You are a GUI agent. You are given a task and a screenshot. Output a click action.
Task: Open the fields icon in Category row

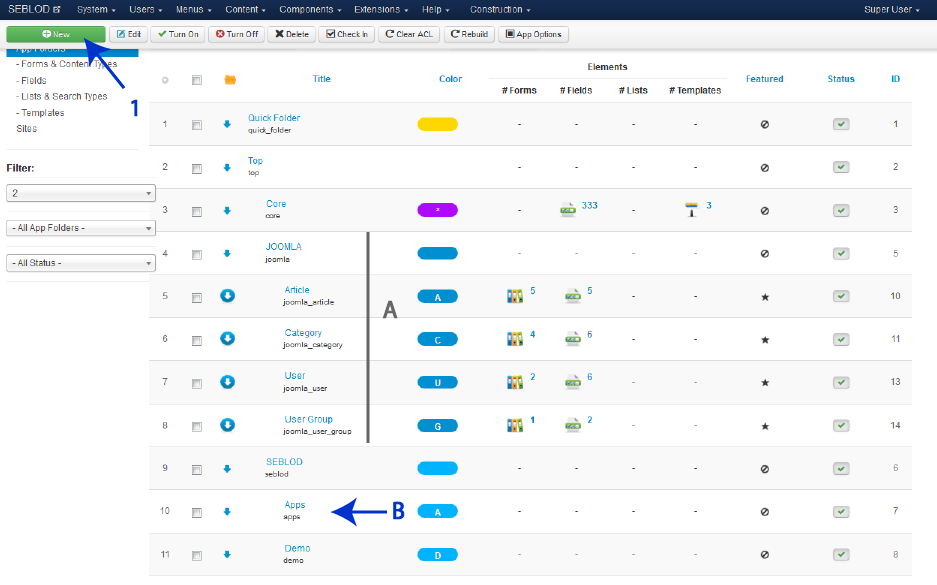coord(572,339)
